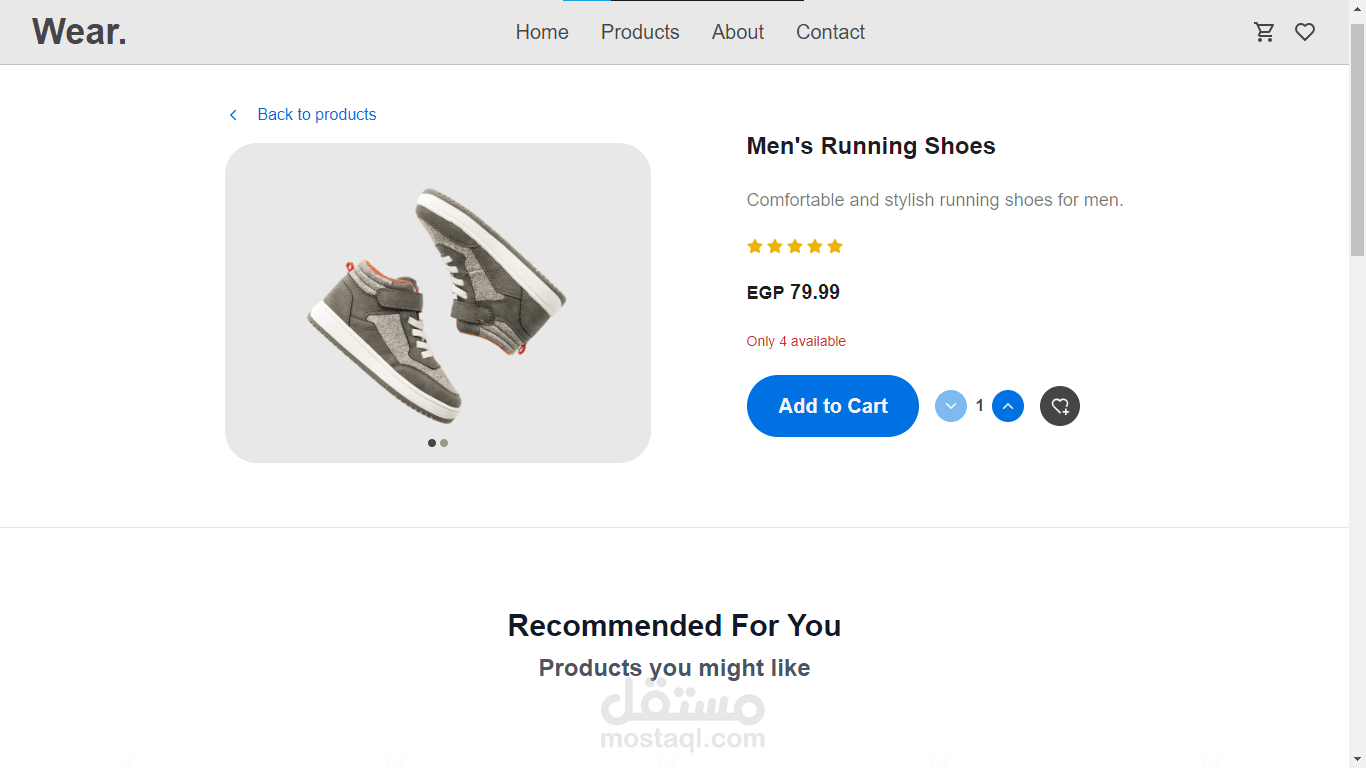Screen dimensions: 1366x768
Task: Increase quantity with the up chevron
Action: (1008, 406)
